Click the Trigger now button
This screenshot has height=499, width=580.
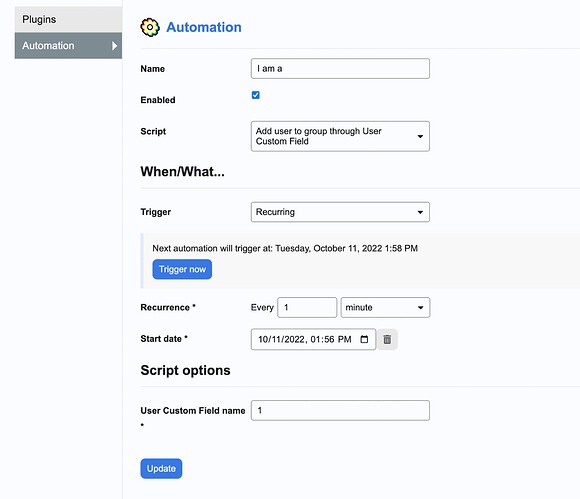click(182, 269)
